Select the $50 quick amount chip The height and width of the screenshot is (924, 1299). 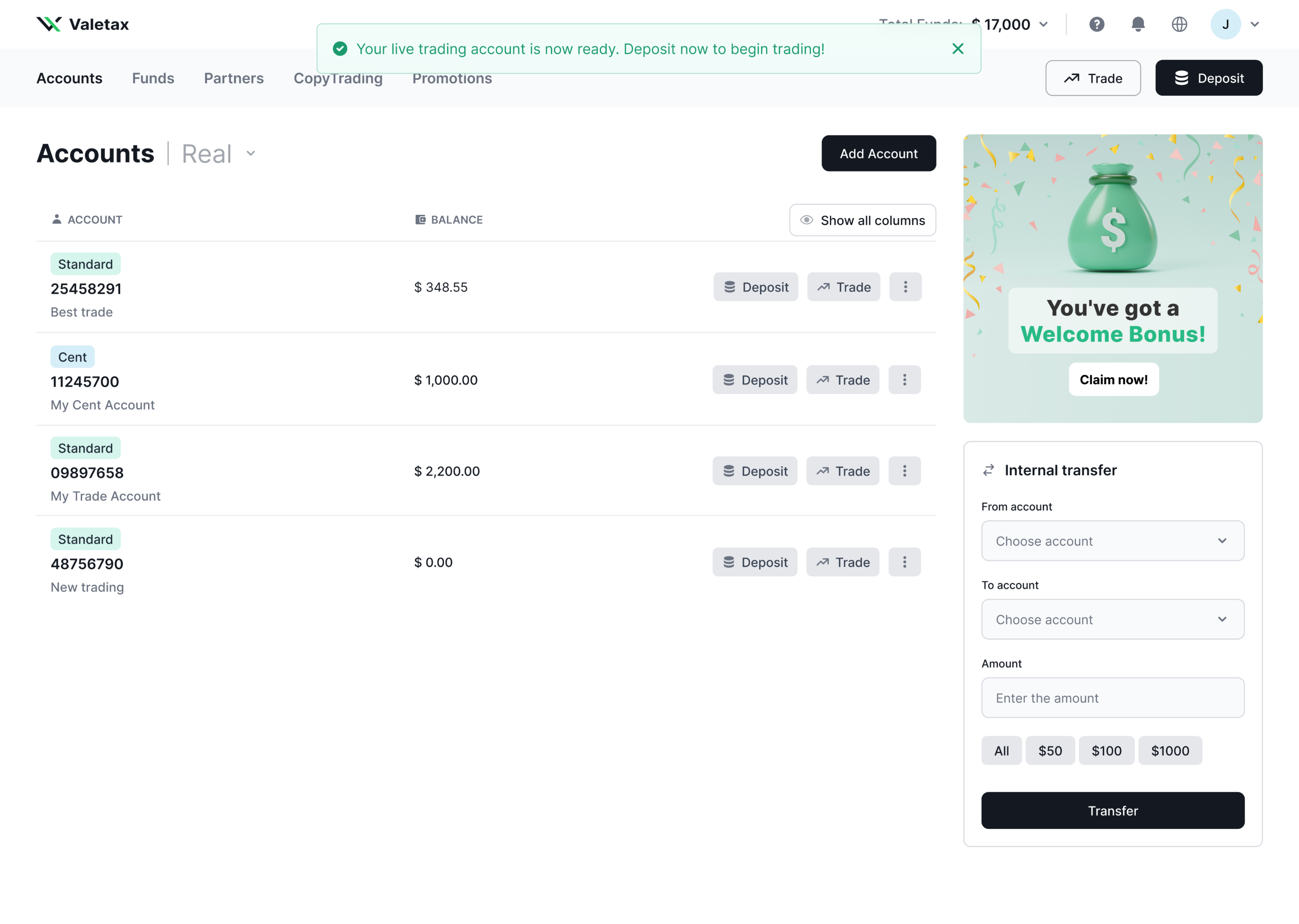1050,750
